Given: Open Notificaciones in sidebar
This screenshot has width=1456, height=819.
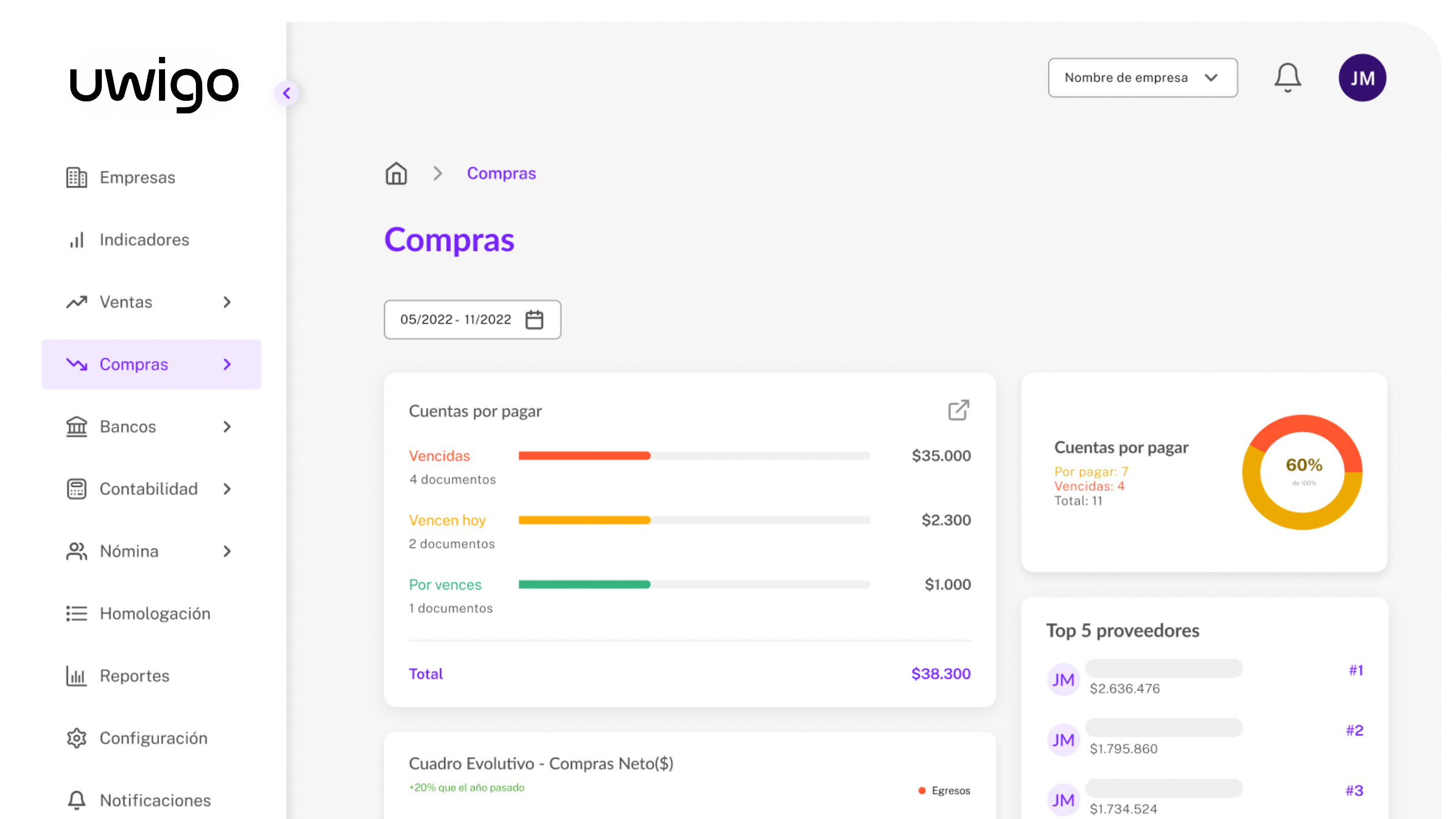Looking at the screenshot, I should [x=155, y=800].
